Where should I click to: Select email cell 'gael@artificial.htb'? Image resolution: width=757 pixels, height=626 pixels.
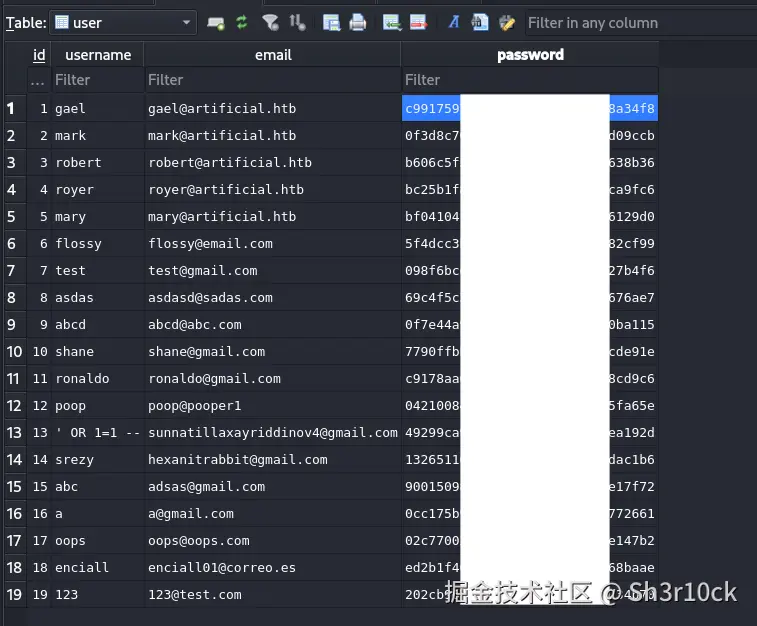coord(273,108)
